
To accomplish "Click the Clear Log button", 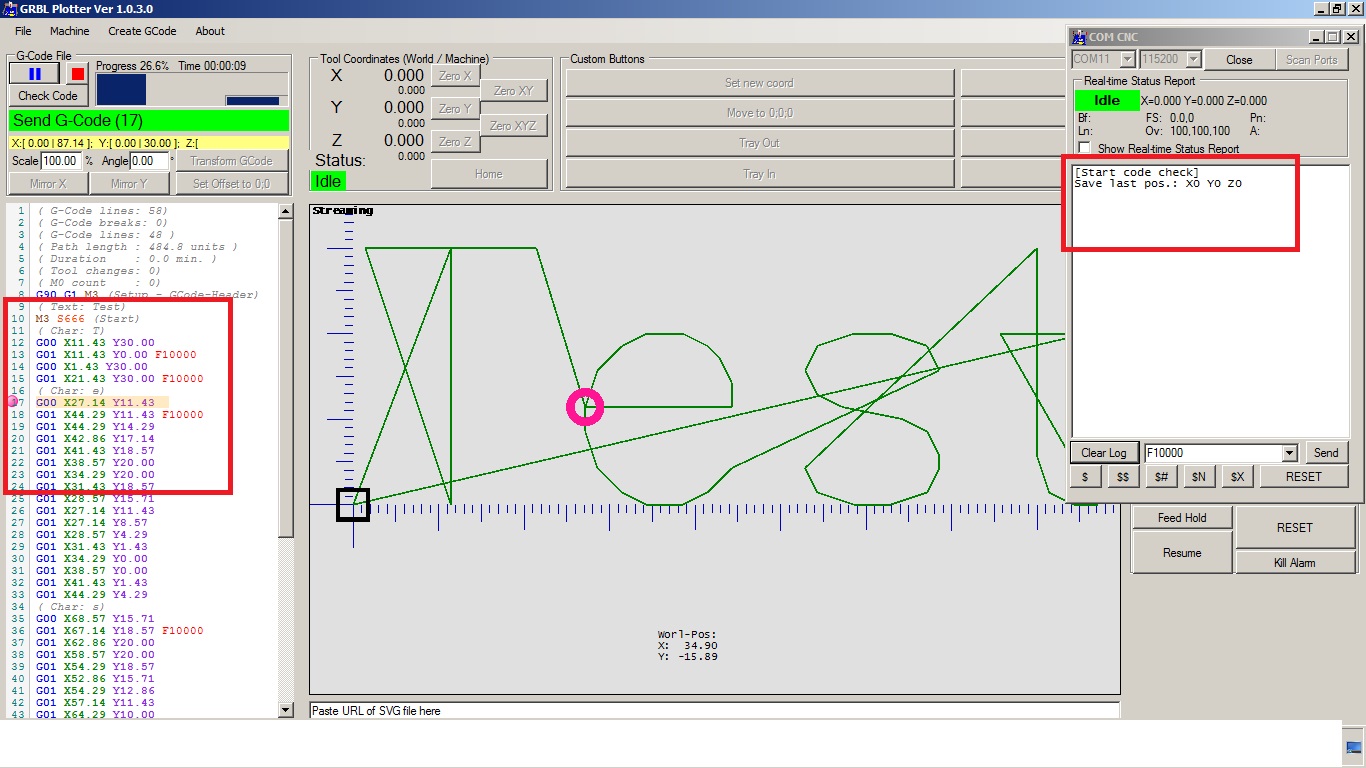I will click(x=1105, y=453).
